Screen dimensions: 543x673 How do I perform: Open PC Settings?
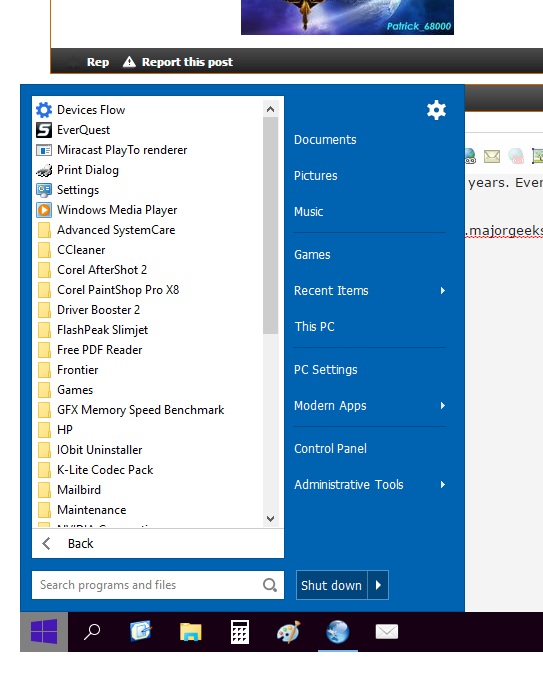click(325, 370)
